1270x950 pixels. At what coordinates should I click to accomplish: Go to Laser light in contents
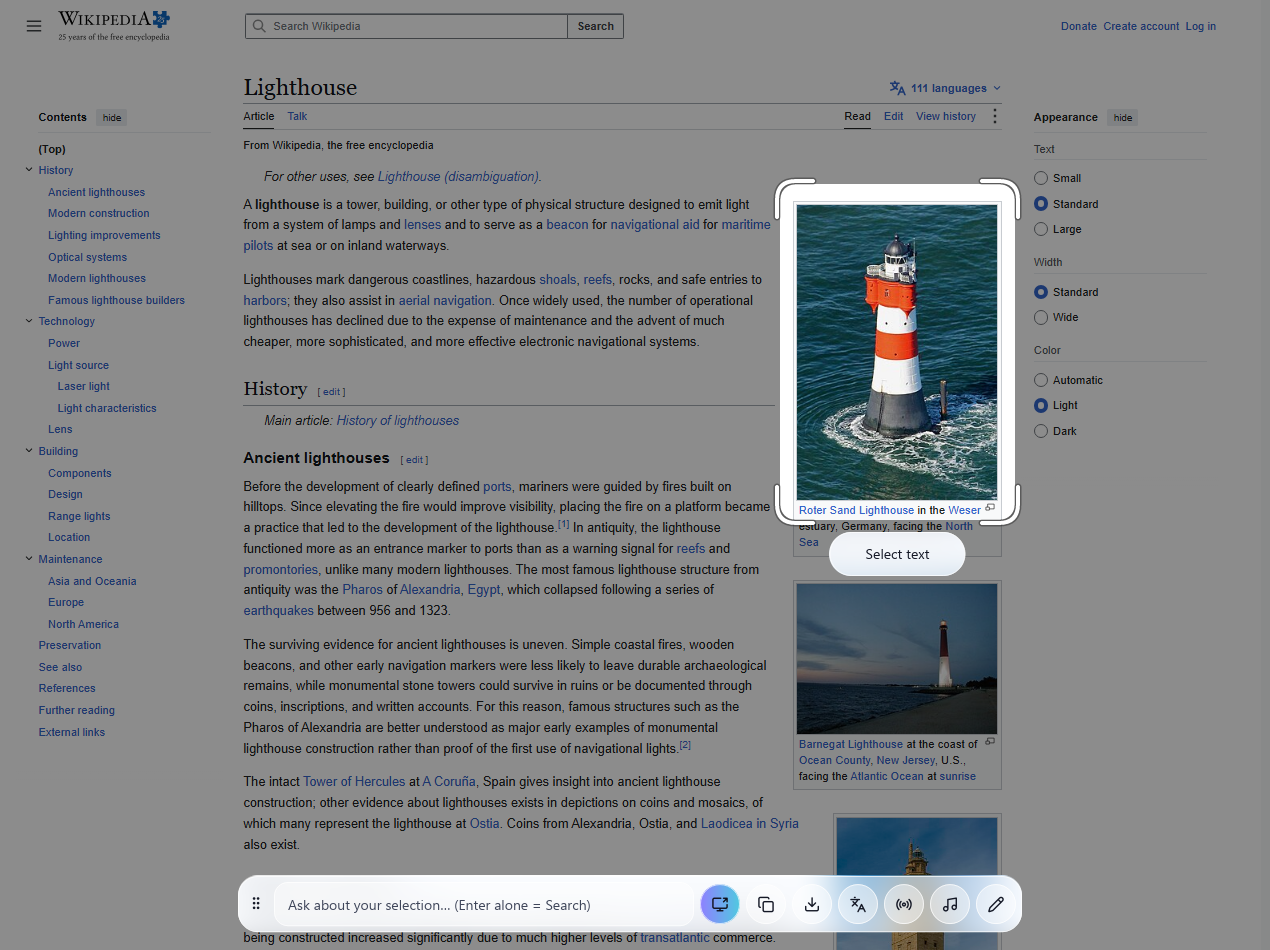click(x=83, y=386)
